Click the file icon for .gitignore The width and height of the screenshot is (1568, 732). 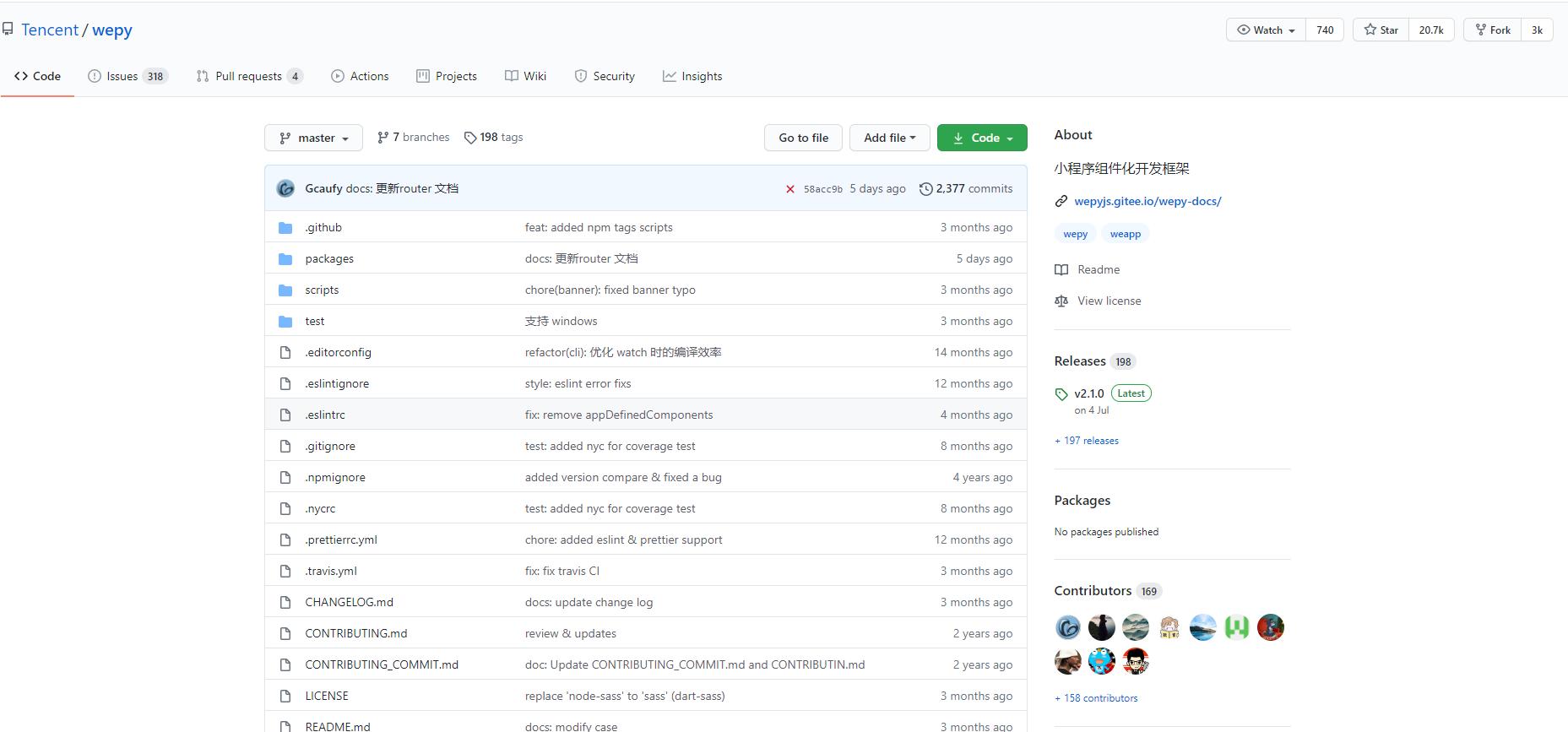coord(285,446)
